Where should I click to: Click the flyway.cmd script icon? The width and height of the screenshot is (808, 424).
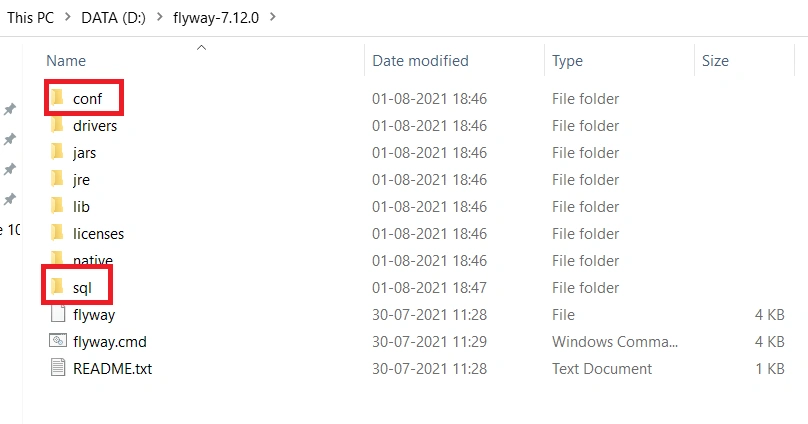[58, 341]
